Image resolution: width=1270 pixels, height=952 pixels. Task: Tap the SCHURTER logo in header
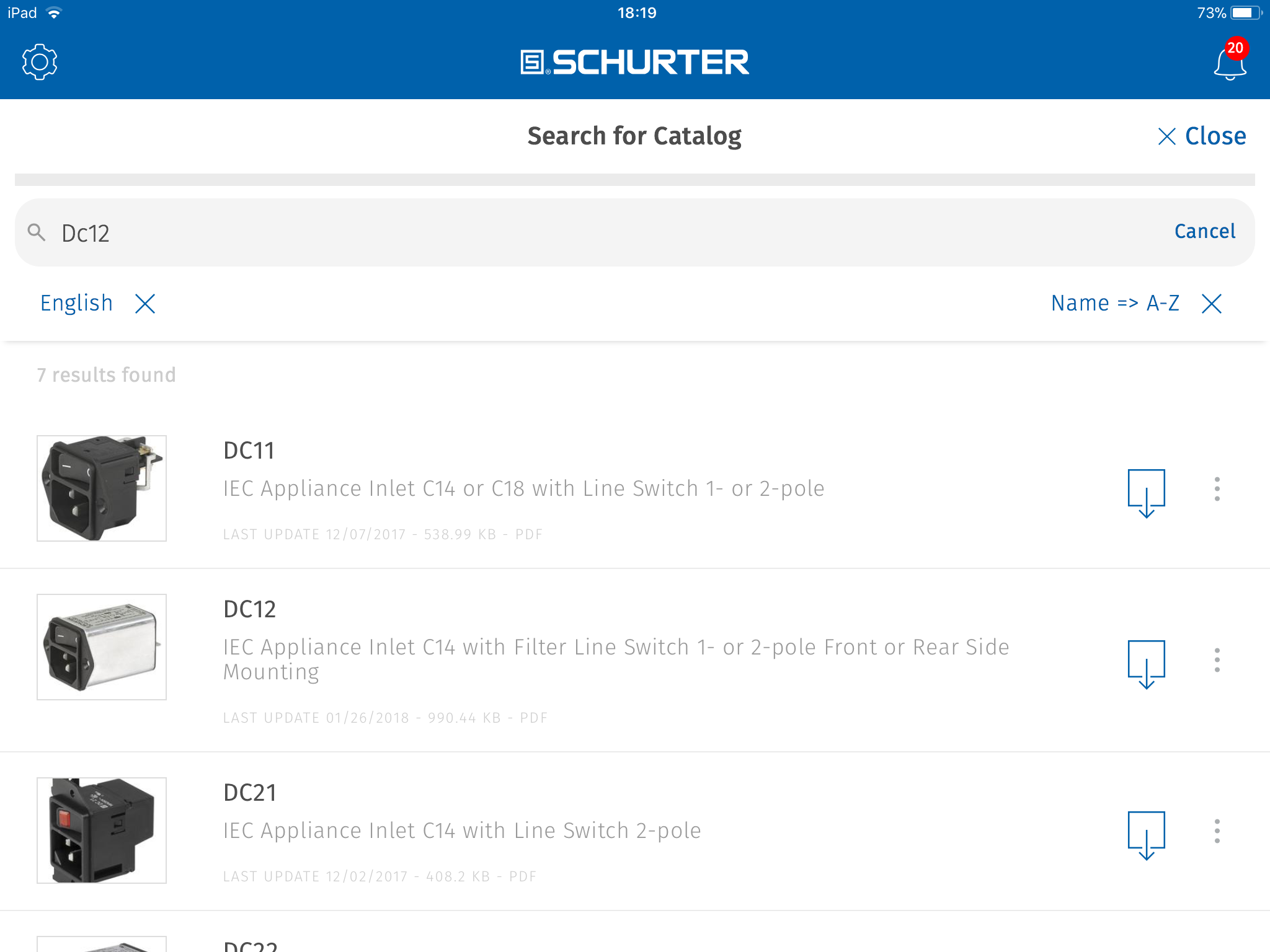(x=635, y=62)
